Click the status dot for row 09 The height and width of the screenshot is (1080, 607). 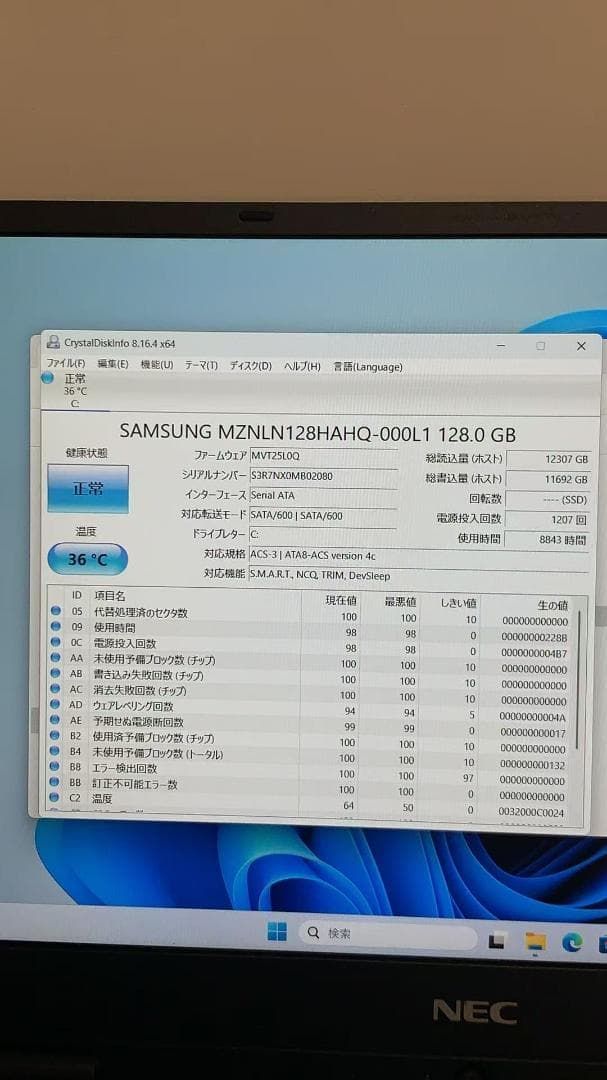coord(56,626)
